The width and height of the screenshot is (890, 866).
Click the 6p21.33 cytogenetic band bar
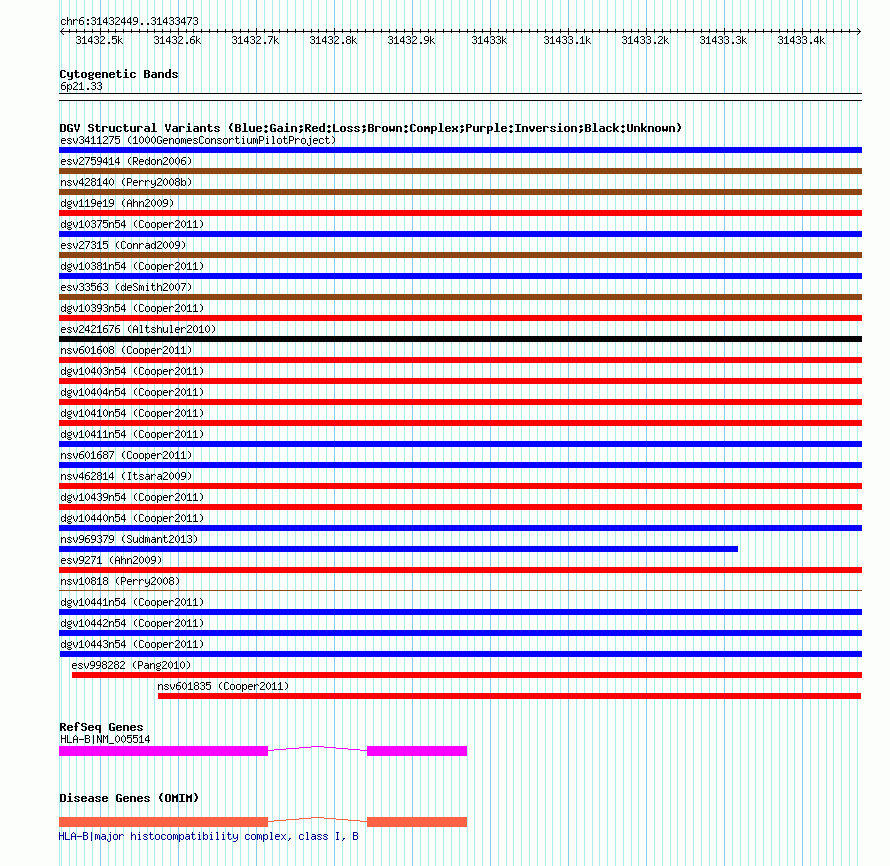point(460,97)
